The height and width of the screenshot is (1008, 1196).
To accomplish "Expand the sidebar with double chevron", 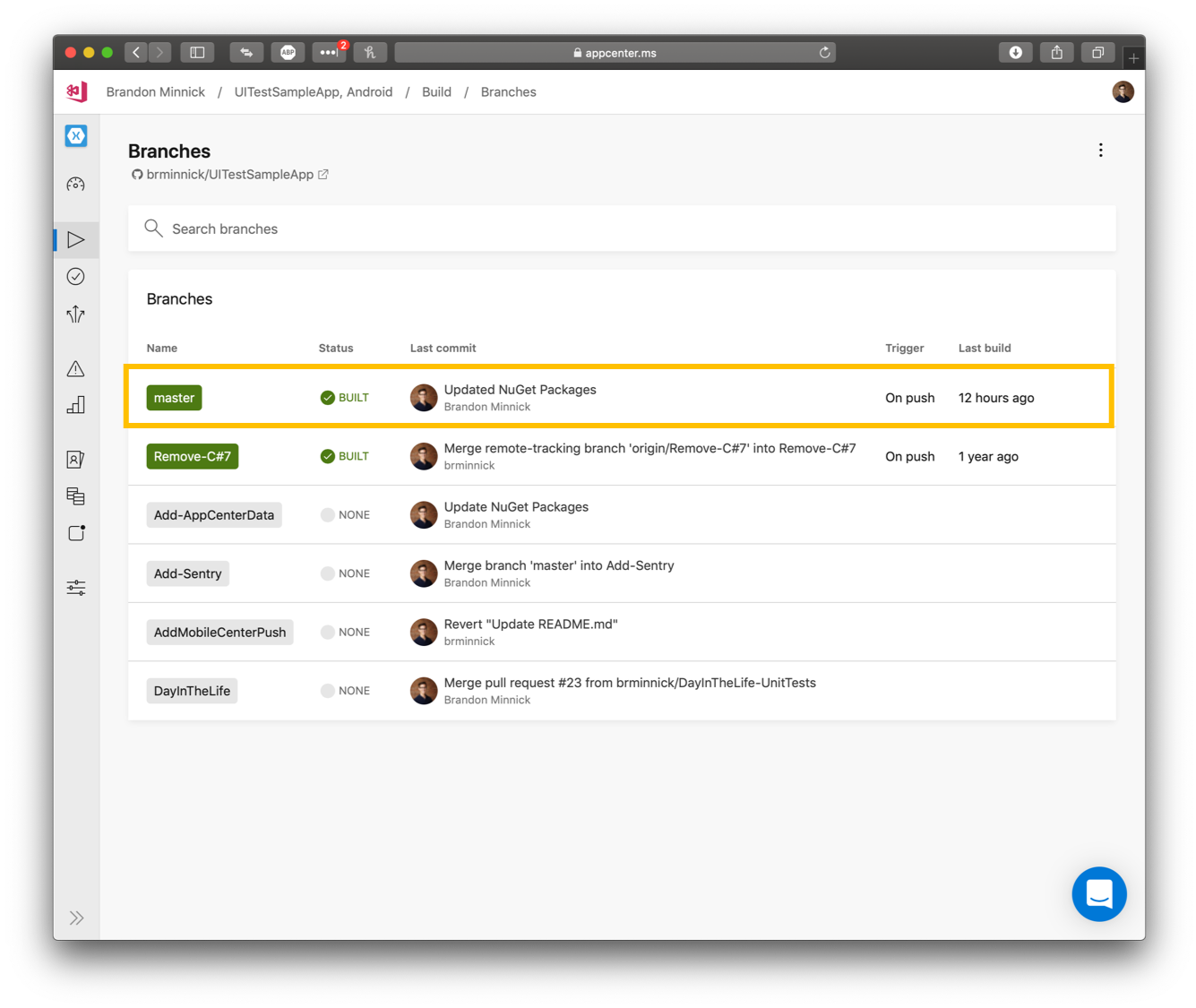I will pyautogui.click(x=77, y=918).
